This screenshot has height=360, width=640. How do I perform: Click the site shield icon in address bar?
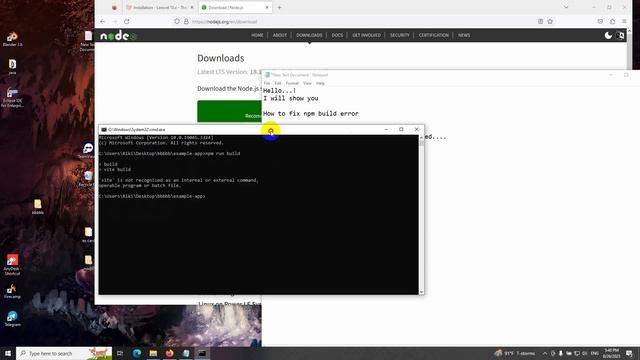(x=177, y=21)
